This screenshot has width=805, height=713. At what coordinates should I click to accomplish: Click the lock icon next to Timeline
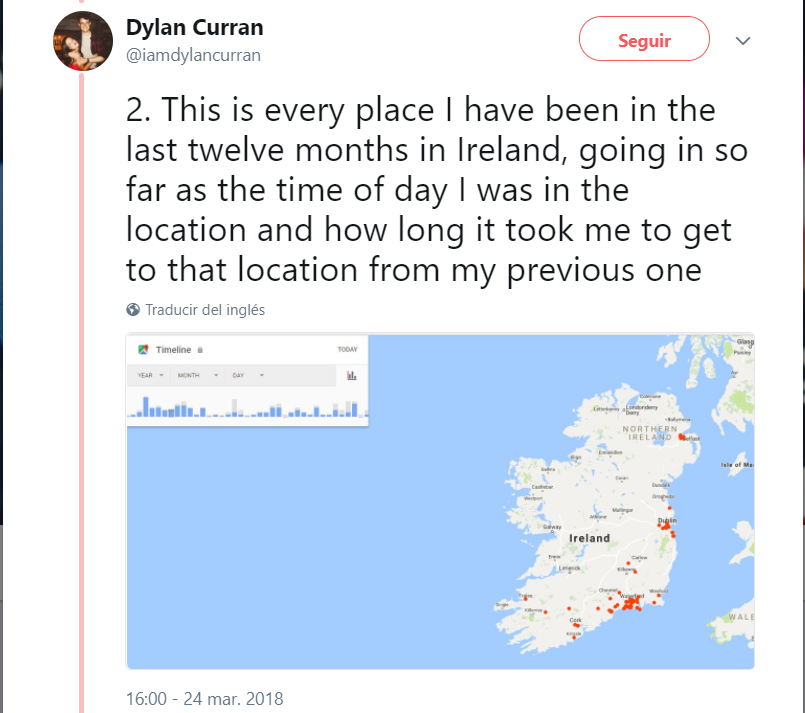tap(200, 350)
